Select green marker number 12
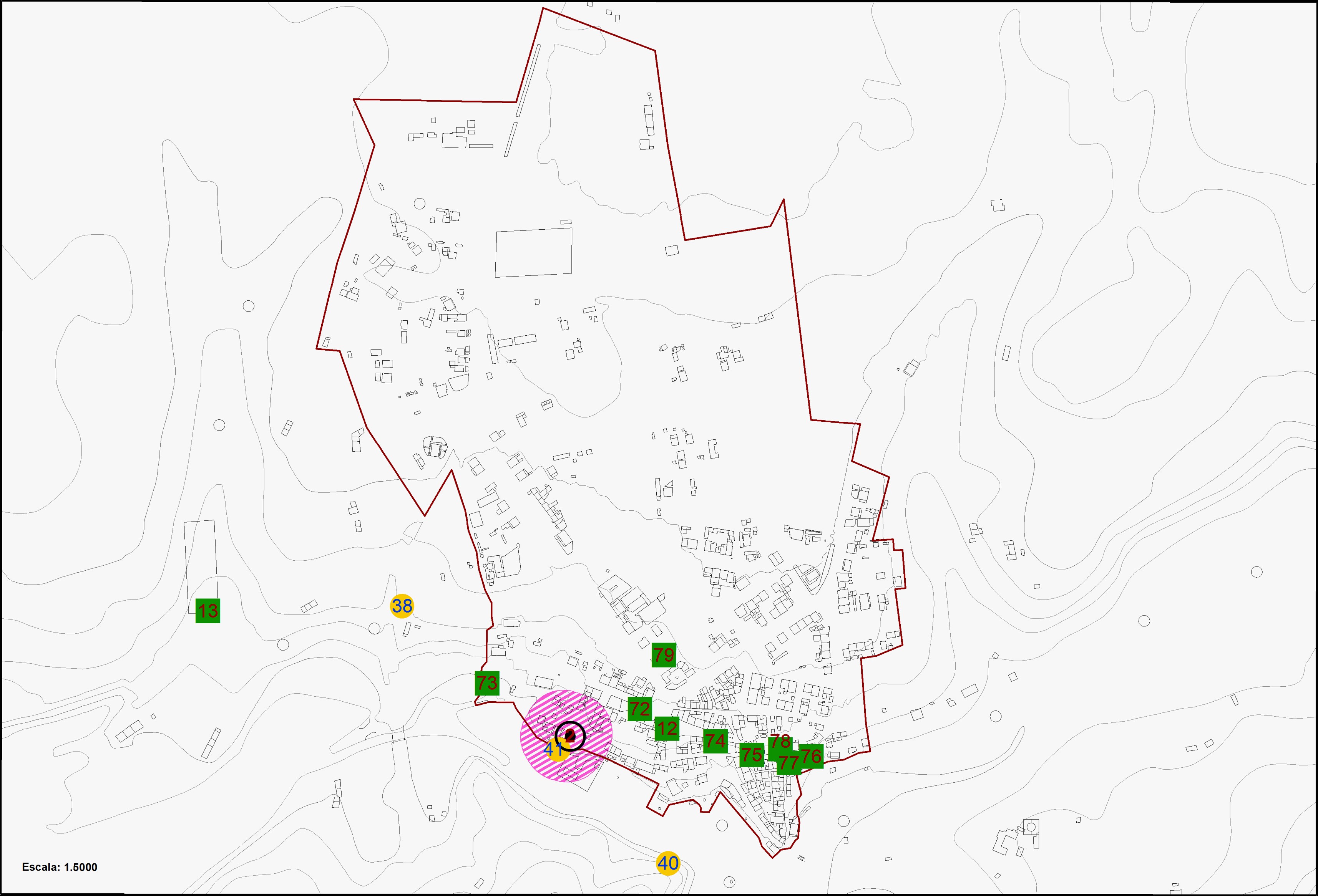This screenshot has height=896, width=1318. (667, 728)
